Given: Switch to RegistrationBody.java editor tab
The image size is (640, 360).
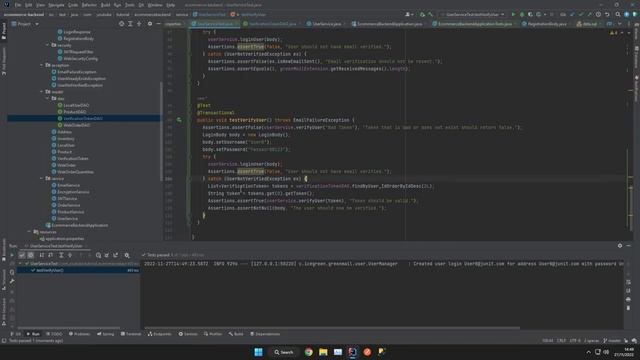Looking at the screenshot, I should click(544, 24).
